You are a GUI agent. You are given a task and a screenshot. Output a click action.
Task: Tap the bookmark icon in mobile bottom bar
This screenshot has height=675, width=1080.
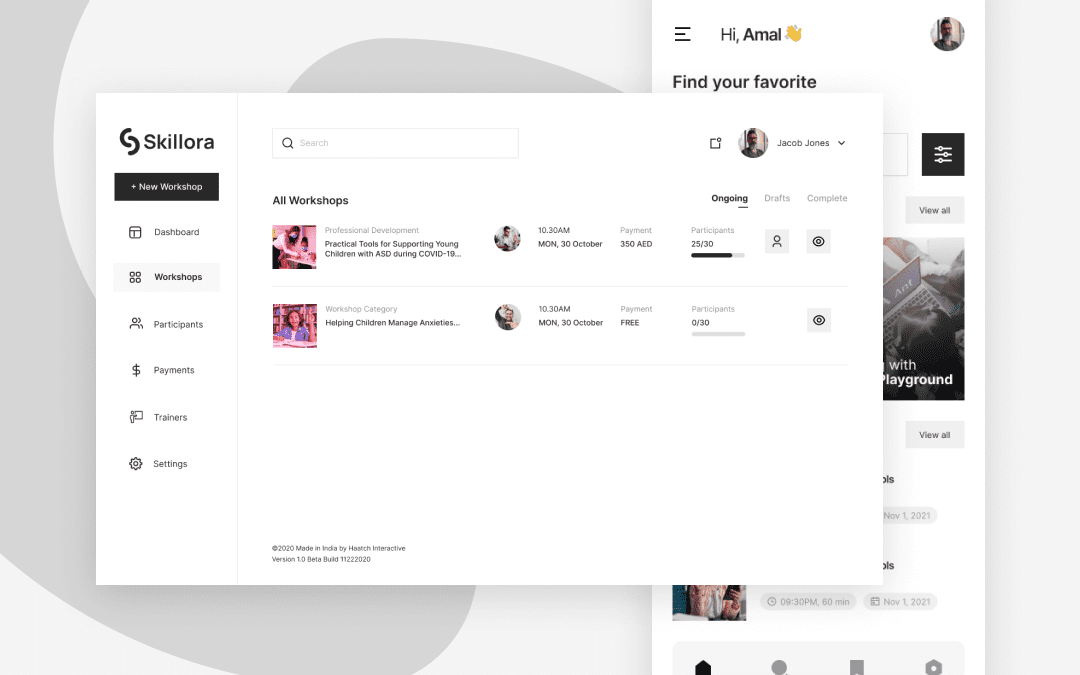[857, 667]
